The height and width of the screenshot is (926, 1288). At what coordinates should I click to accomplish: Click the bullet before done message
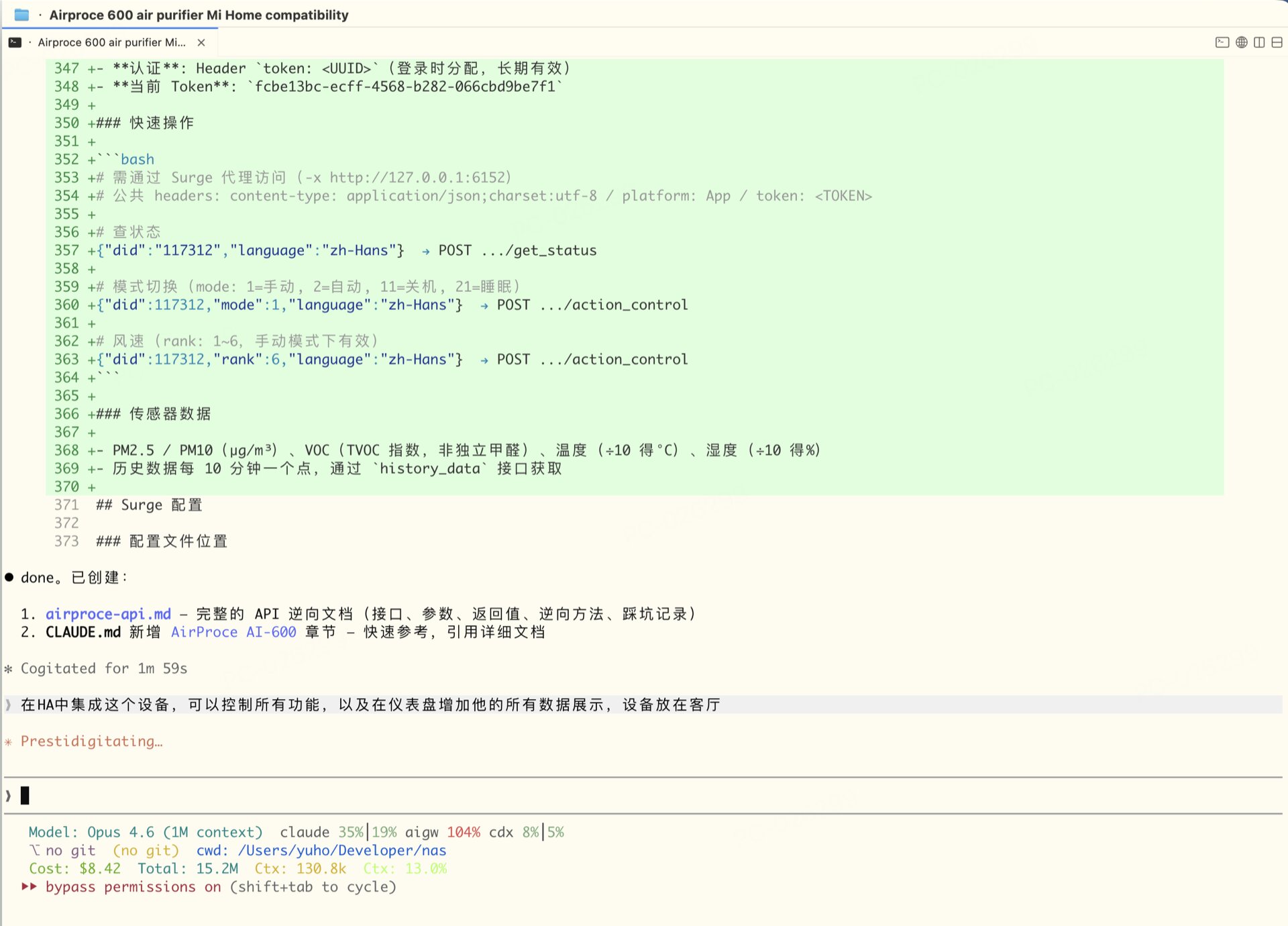(9, 578)
